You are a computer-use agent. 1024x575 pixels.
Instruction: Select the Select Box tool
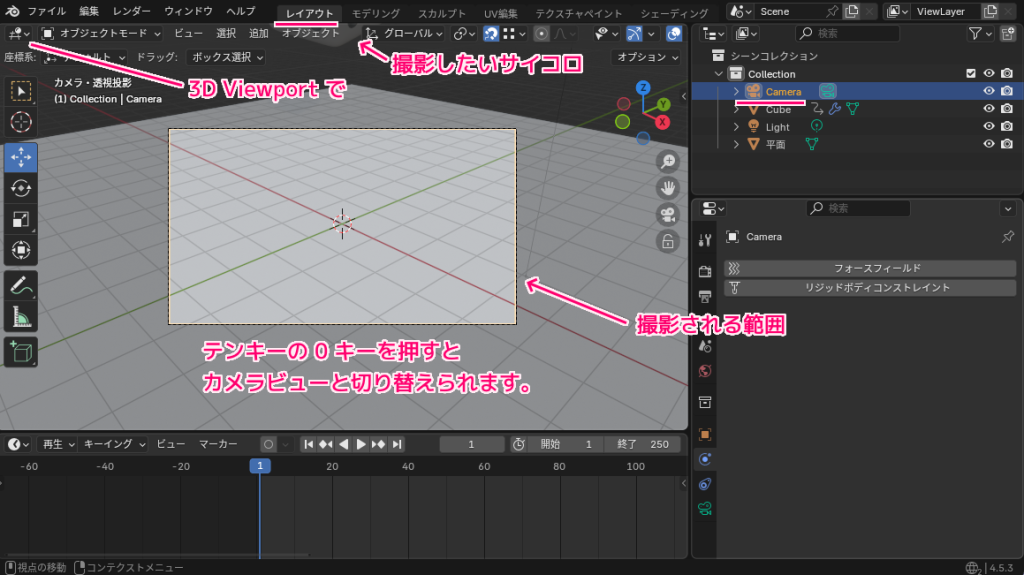coord(21,91)
